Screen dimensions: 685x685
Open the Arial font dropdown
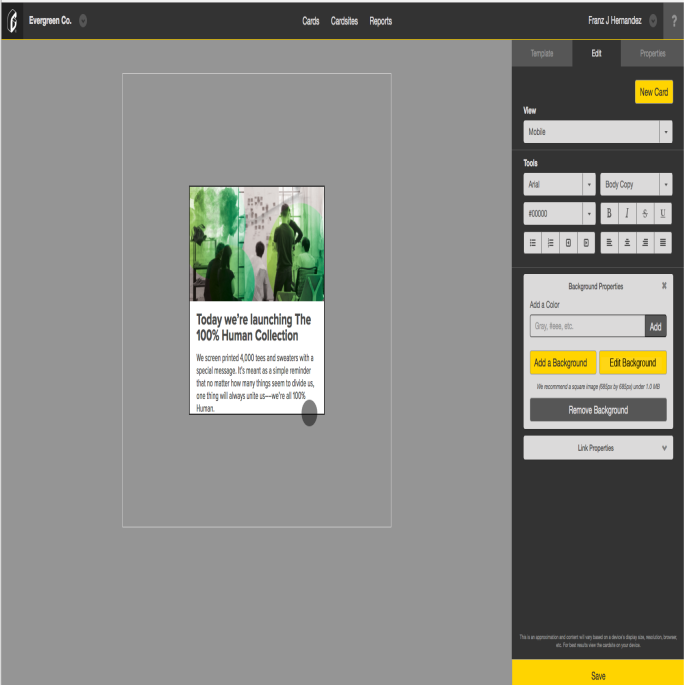[x=559, y=185]
